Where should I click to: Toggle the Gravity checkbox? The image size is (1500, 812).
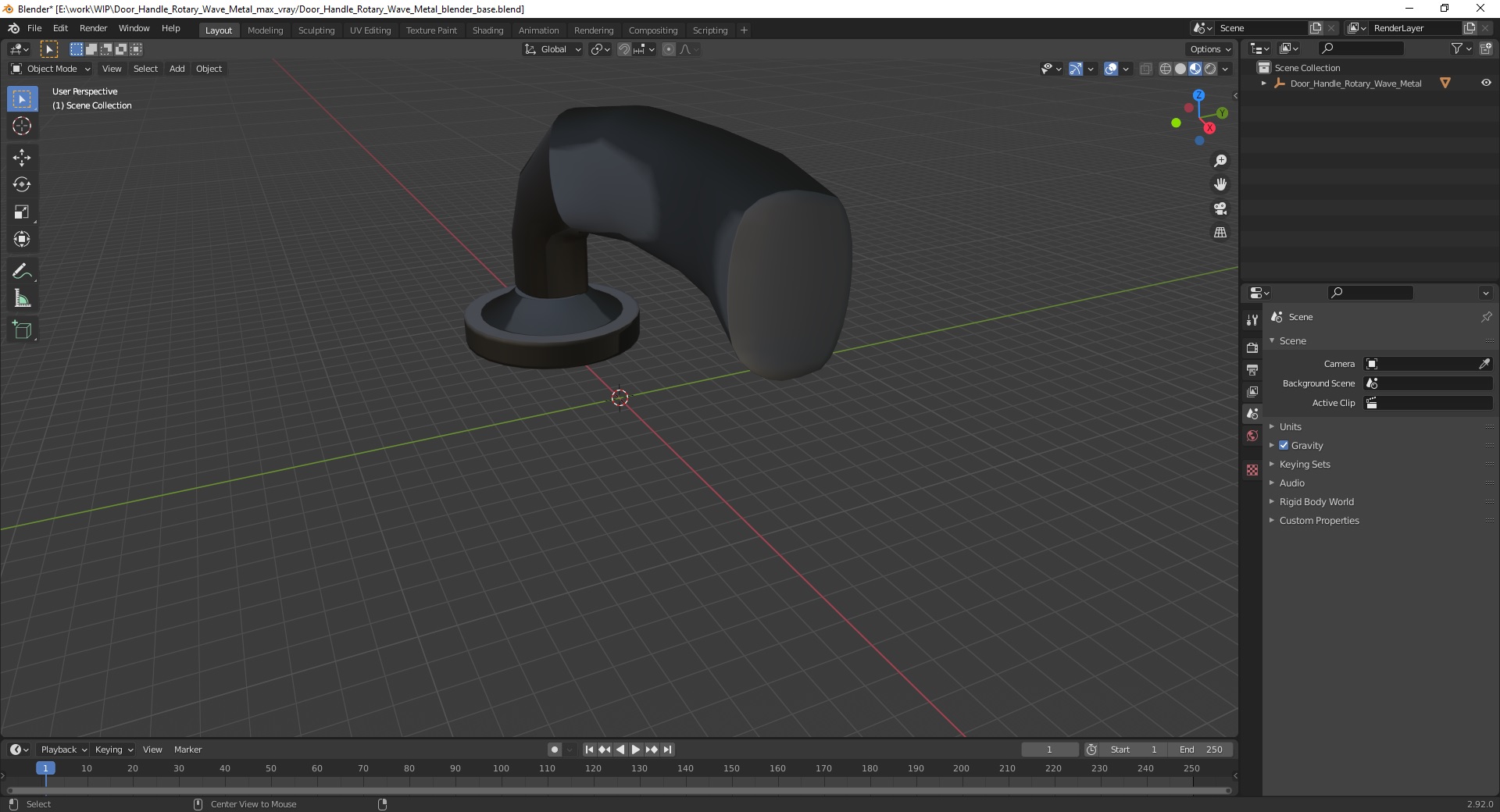coord(1284,445)
